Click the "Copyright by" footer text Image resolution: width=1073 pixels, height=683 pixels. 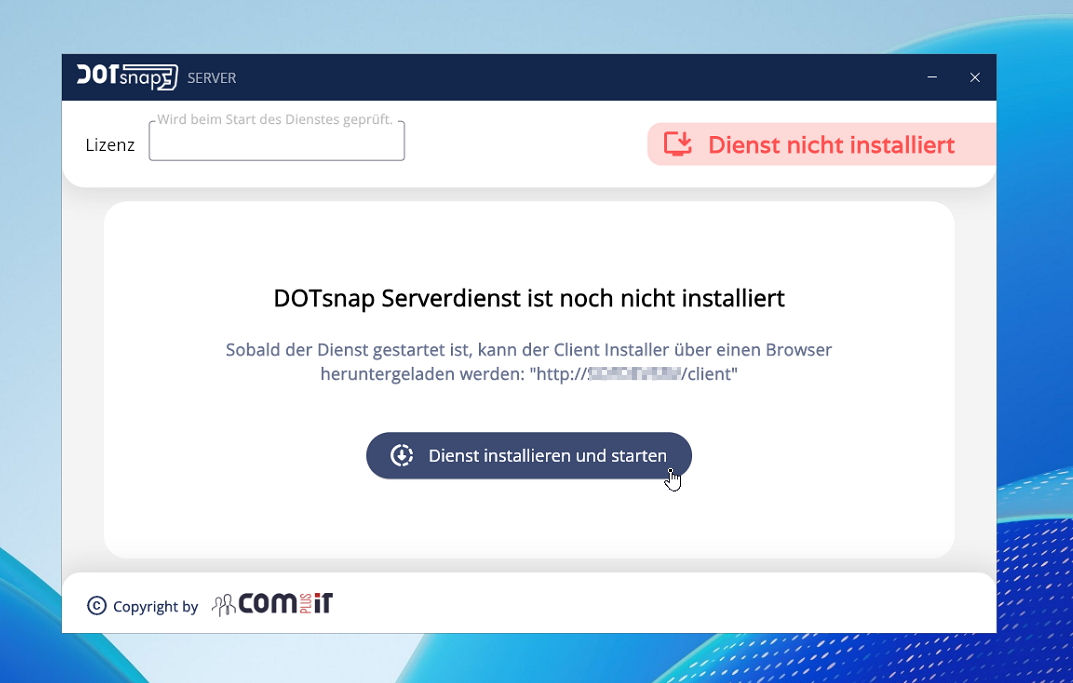(155, 606)
